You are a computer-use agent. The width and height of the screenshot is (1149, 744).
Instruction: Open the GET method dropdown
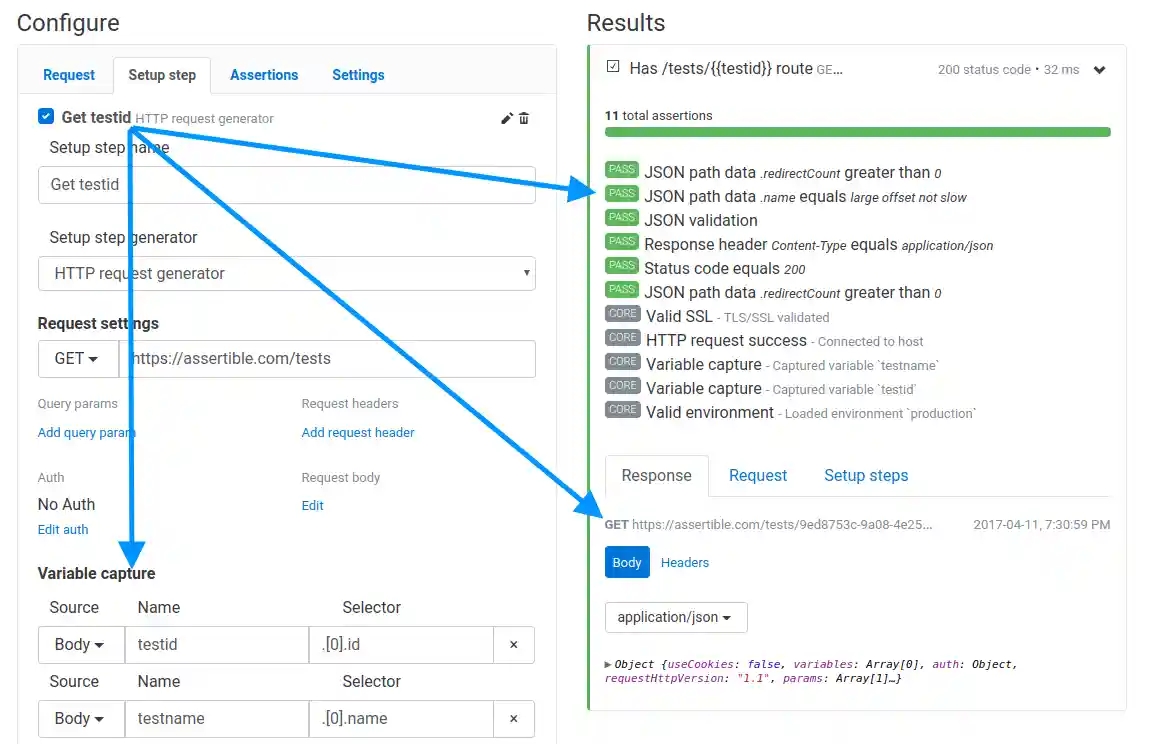coord(77,358)
